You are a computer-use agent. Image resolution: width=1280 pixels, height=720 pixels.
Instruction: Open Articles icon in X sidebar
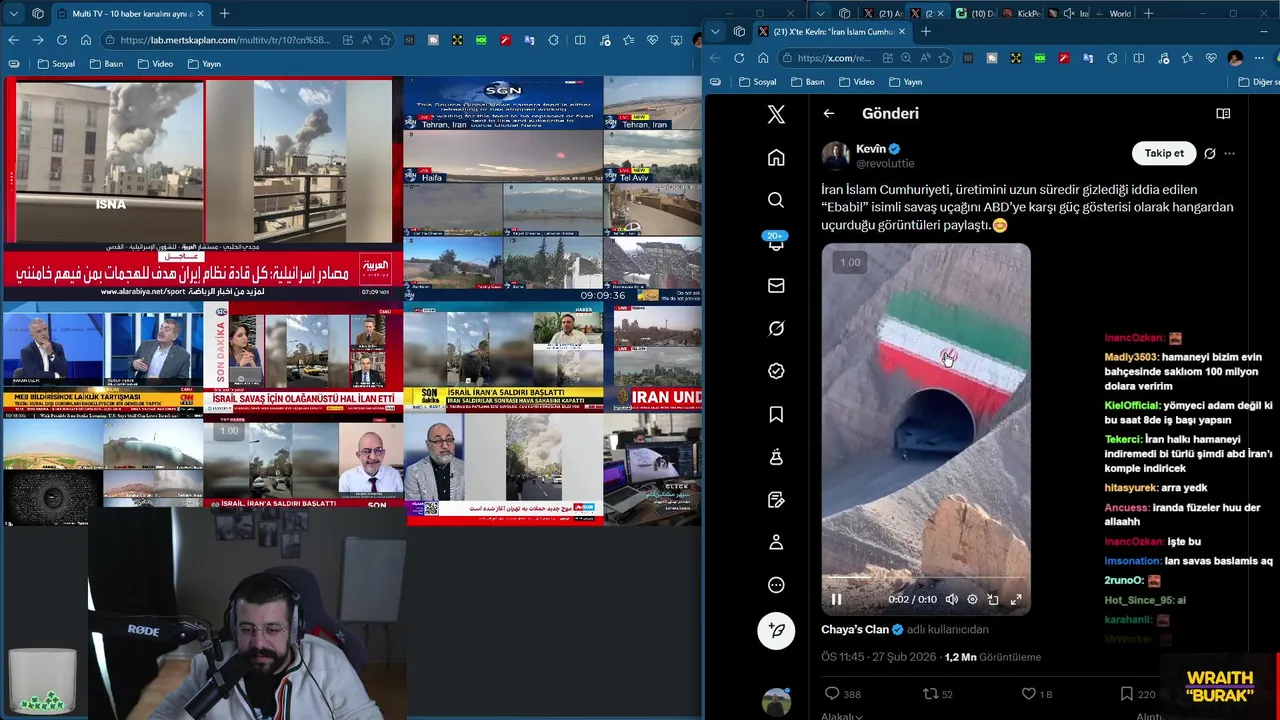[x=776, y=499]
